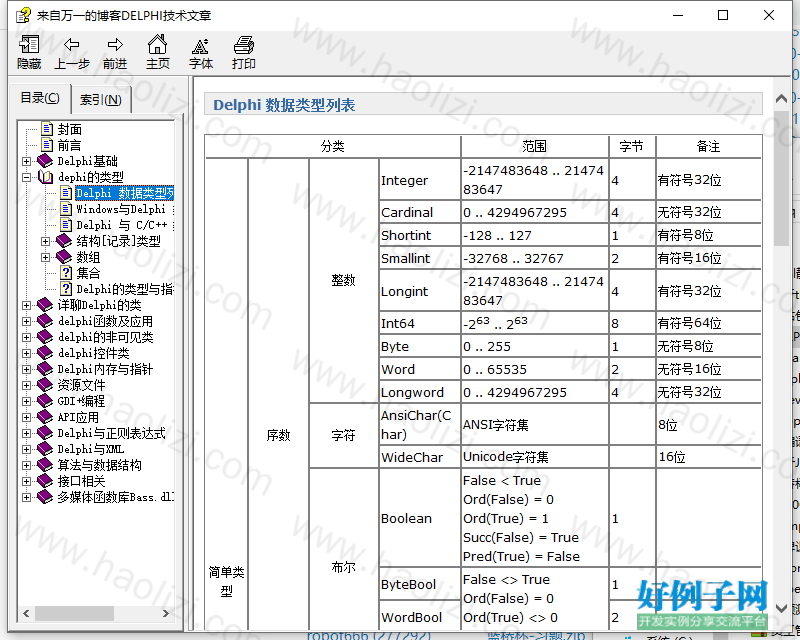This screenshot has width=800, height=640.
Task: Open font settings (字体) icon
Action: (x=201, y=52)
